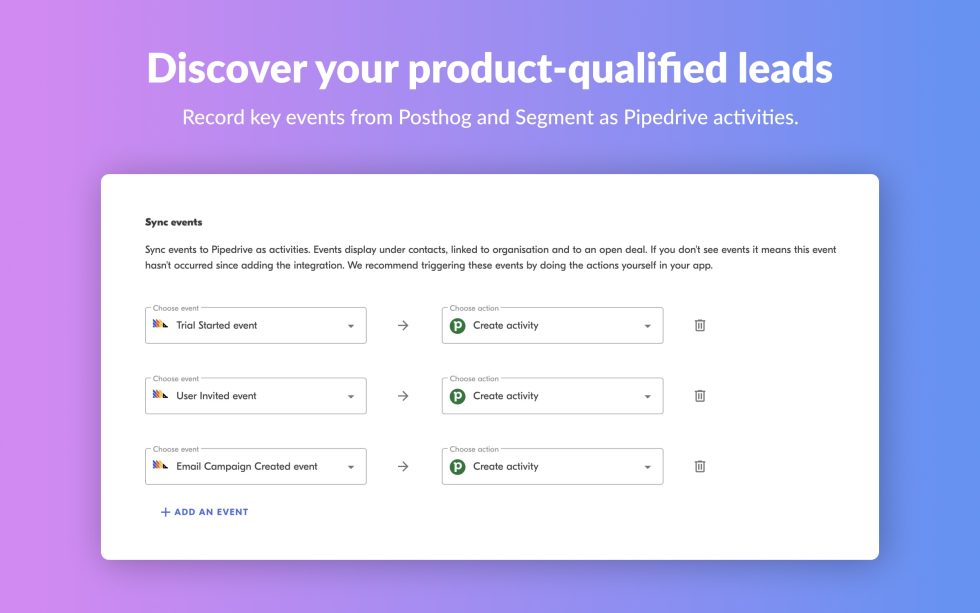The width and height of the screenshot is (980, 613).
Task: Select the 'Trial Started event' text
Action: 216,326
